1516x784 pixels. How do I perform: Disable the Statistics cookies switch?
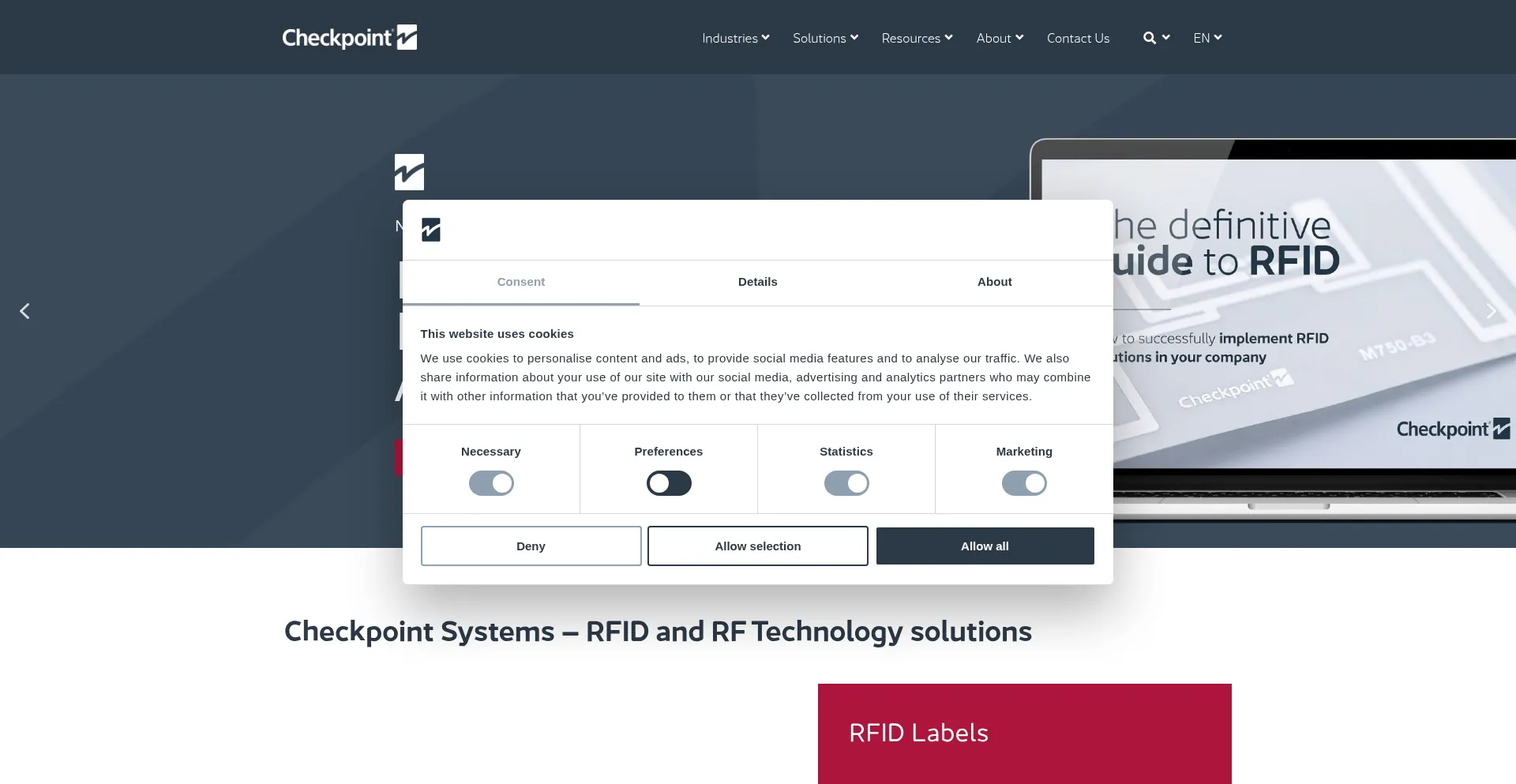[x=846, y=483]
